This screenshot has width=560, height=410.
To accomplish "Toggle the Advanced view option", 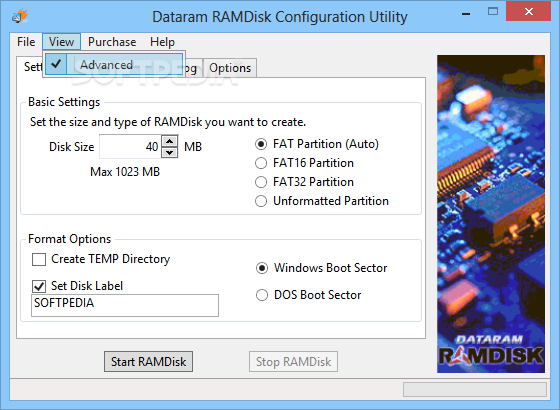I will pyautogui.click(x=114, y=64).
